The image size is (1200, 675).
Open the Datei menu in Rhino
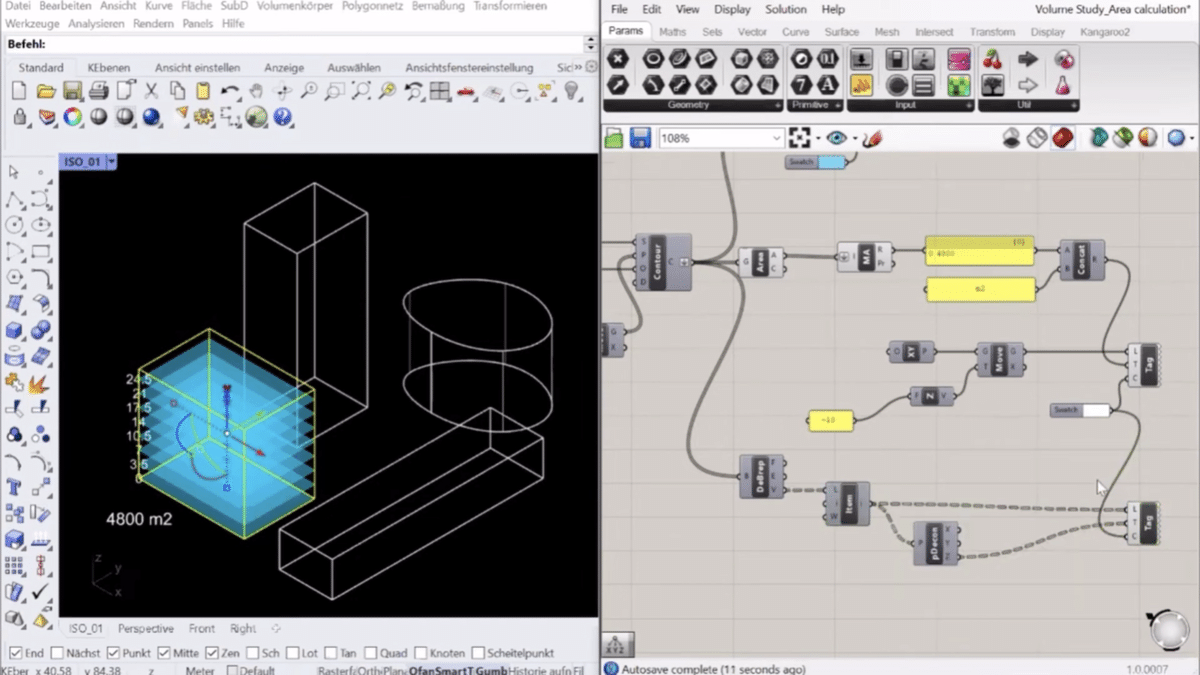pos(18,6)
